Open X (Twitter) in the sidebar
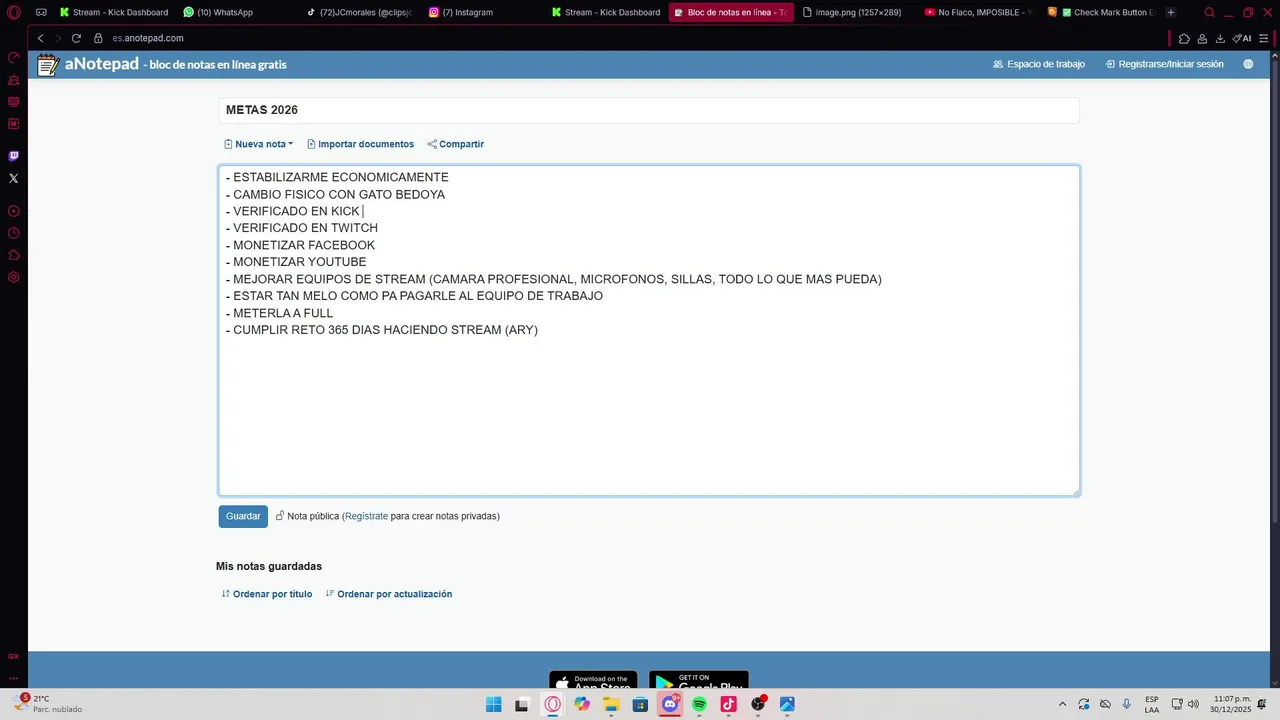This screenshot has height=720, width=1280. tap(13, 178)
